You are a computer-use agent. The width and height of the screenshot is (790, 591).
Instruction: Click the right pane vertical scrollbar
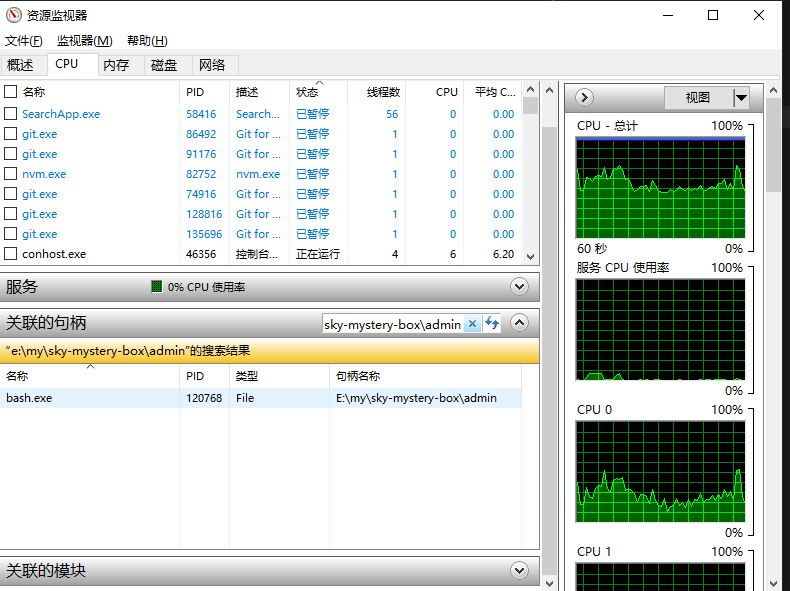click(x=773, y=300)
